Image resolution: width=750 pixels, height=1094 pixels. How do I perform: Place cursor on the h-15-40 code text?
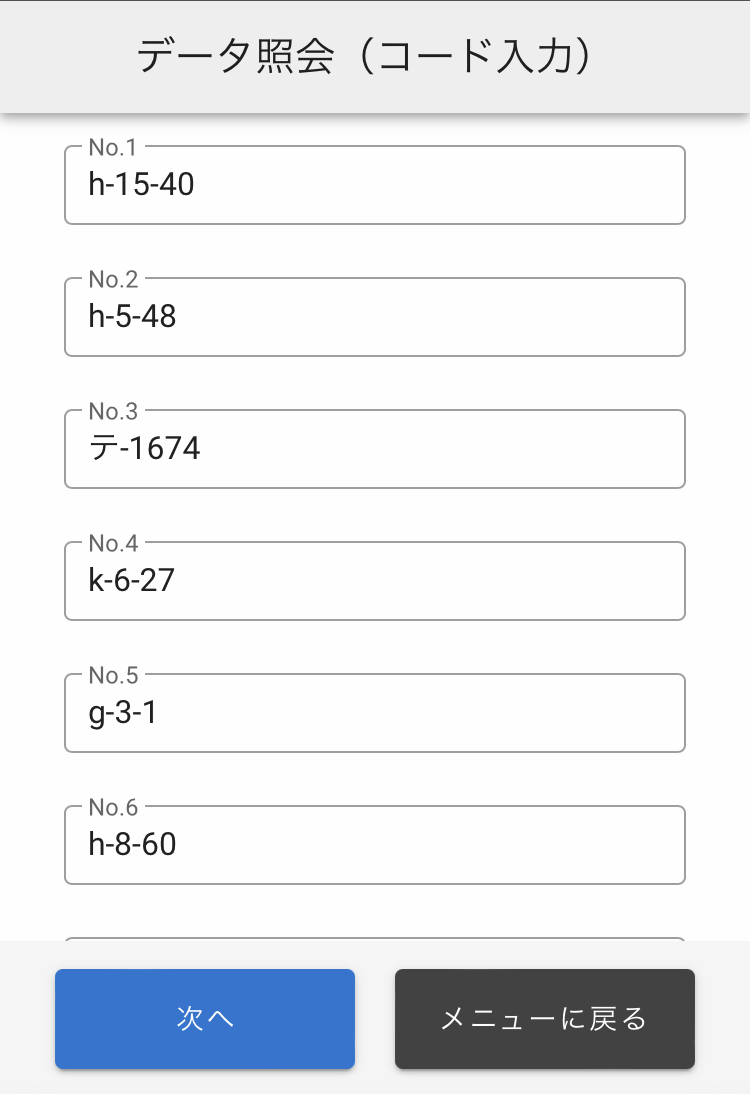[x=141, y=185]
